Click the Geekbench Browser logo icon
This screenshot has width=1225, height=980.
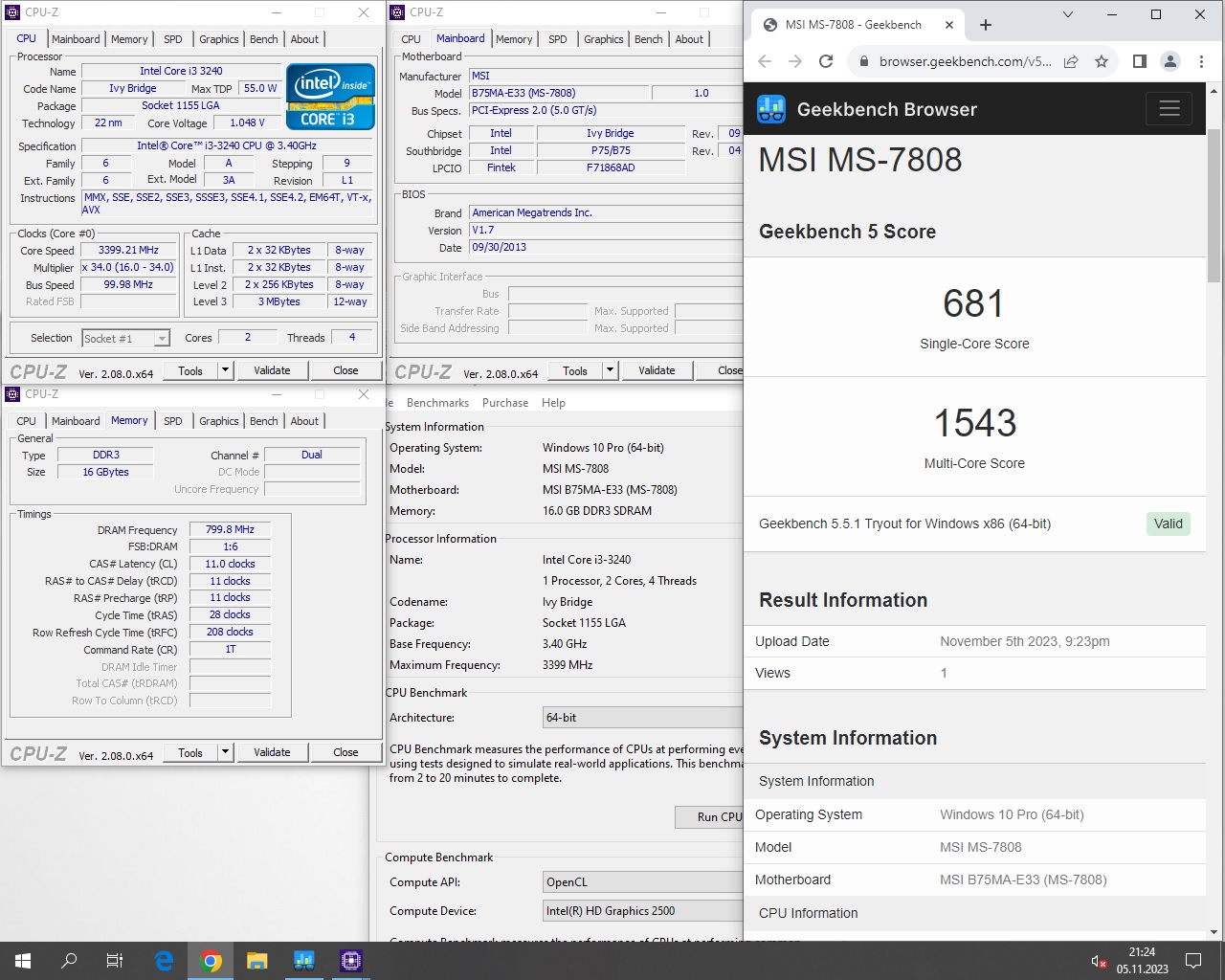click(x=771, y=109)
